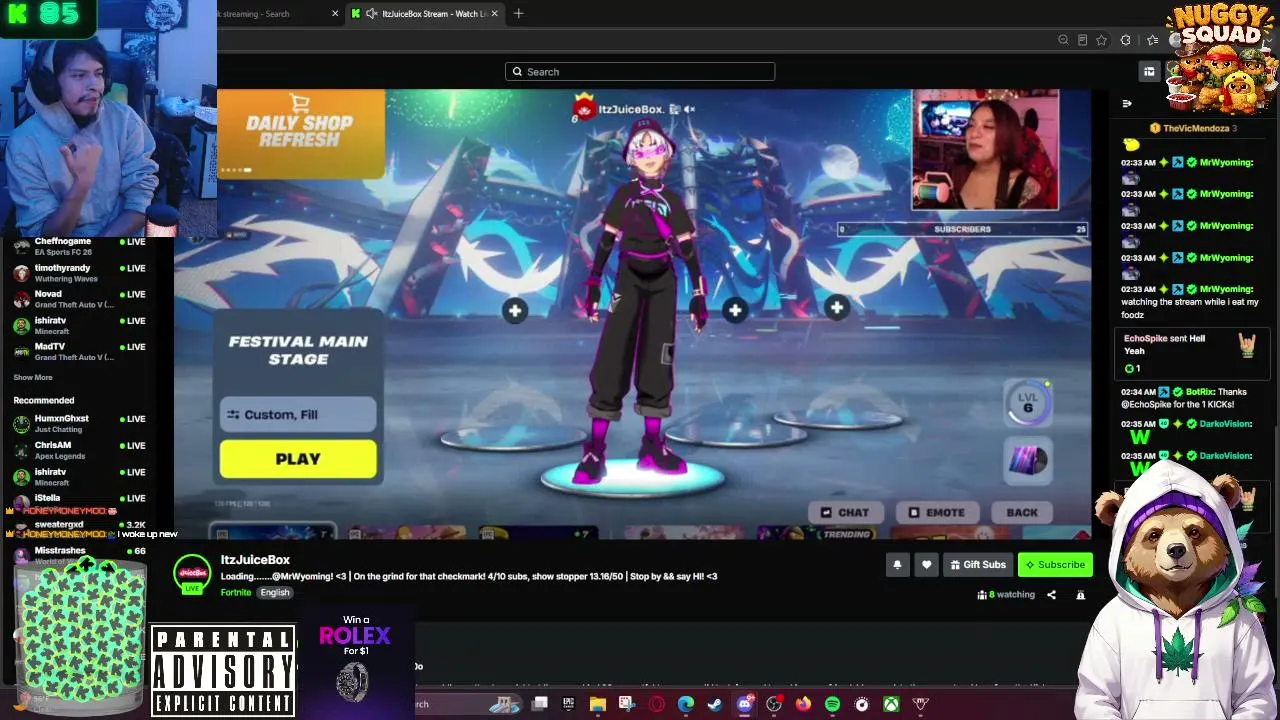Click the Kick search input field
The height and width of the screenshot is (720, 1280).
click(x=640, y=72)
